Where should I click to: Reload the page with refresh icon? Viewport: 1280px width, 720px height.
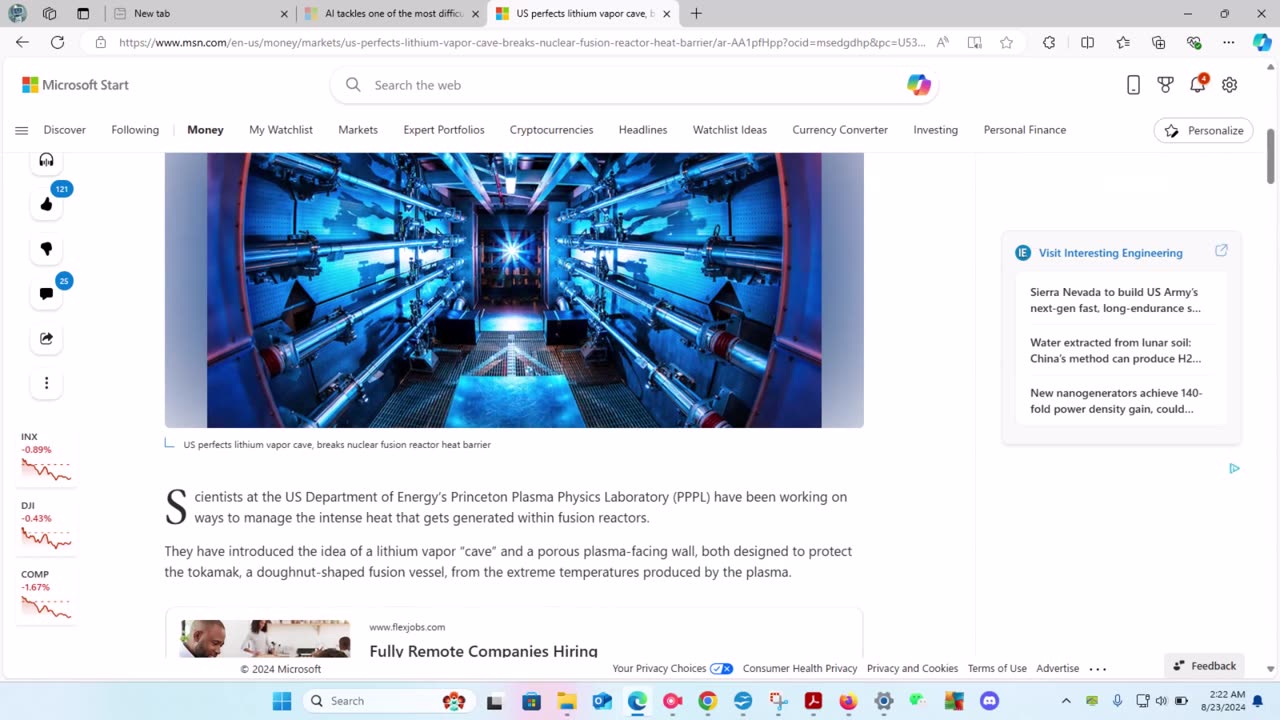57,42
